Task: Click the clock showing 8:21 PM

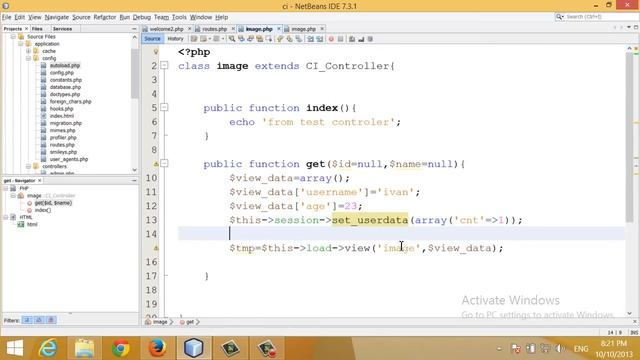Action: point(613,343)
